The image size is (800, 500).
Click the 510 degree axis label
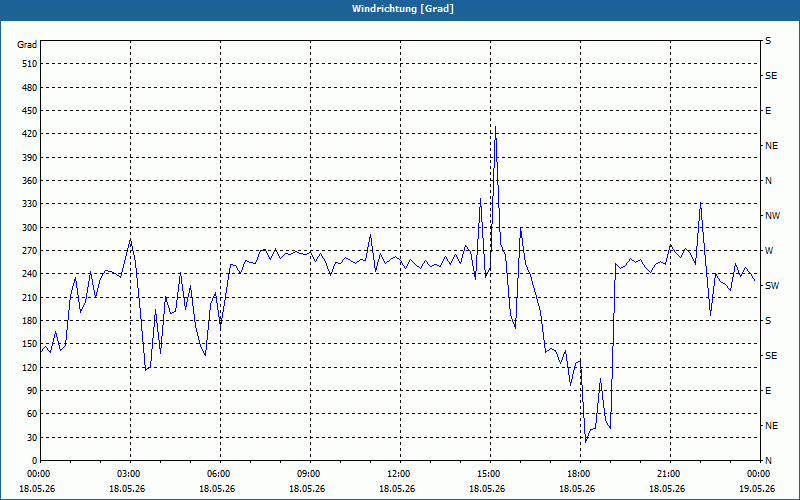[x=30, y=64]
